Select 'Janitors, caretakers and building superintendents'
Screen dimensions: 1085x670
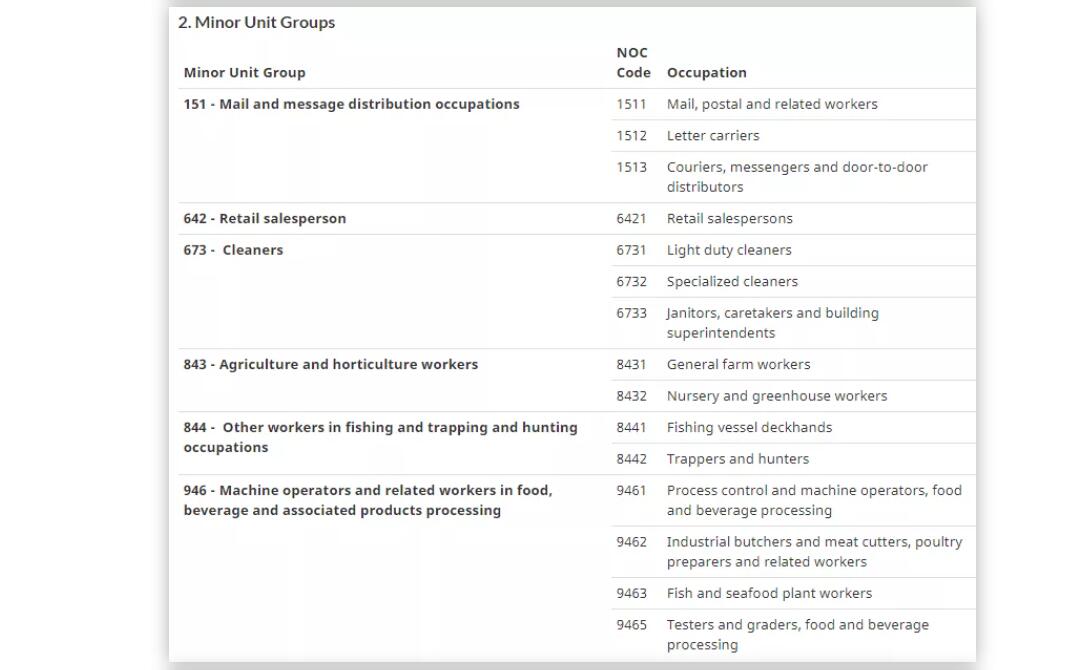(772, 323)
